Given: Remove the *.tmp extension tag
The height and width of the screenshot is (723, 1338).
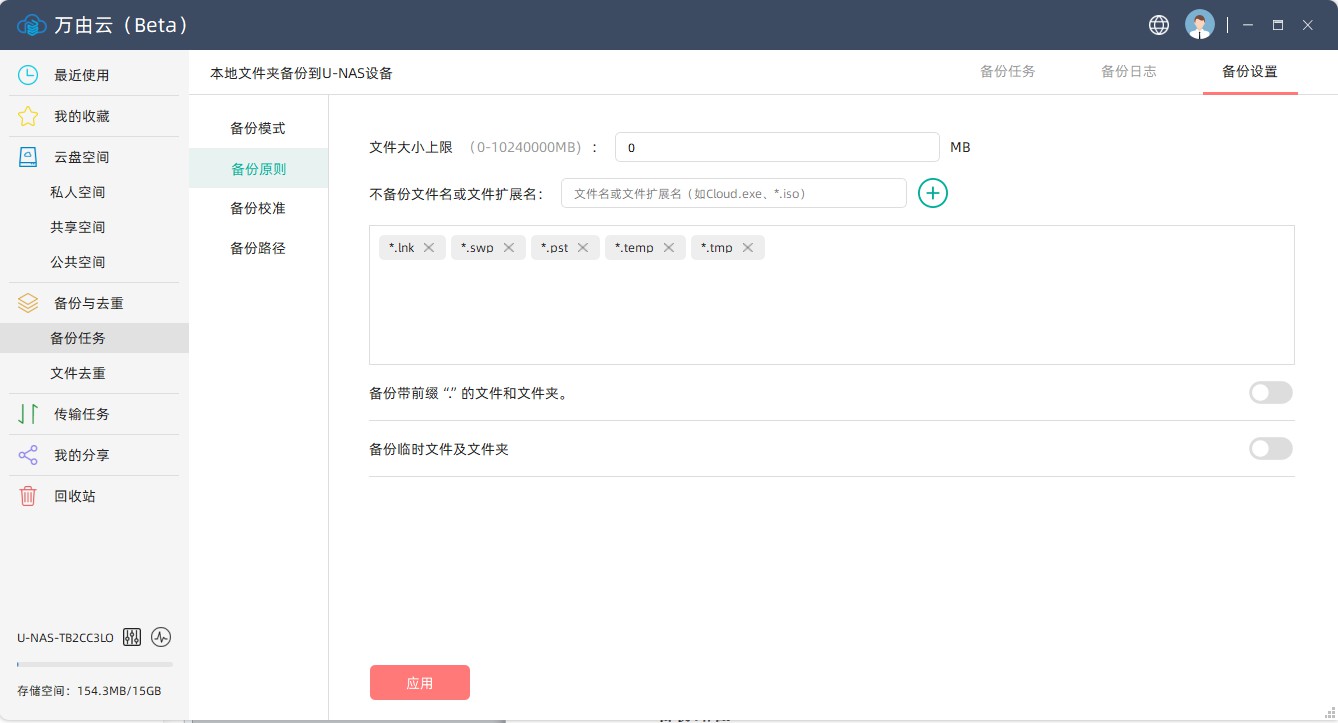Looking at the screenshot, I should 748,248.
